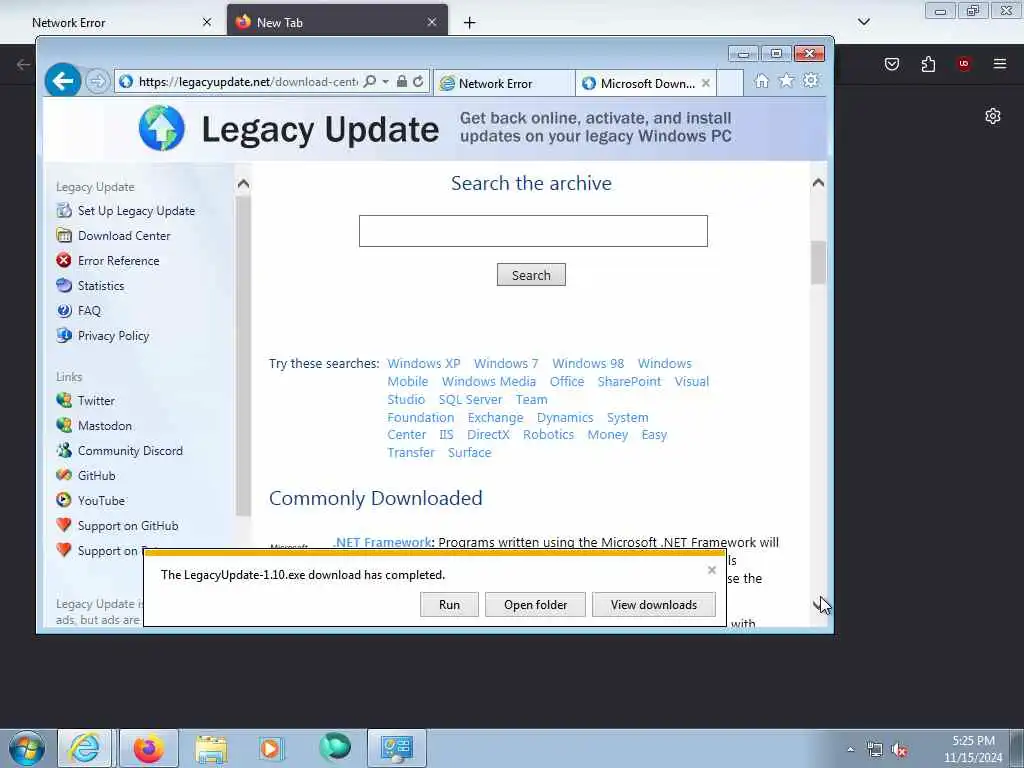The height and width of the screenshot is (768, 1024).
Task: Click the IE forward arrow button
Action: pyautogui.click(x=97, y=82)
